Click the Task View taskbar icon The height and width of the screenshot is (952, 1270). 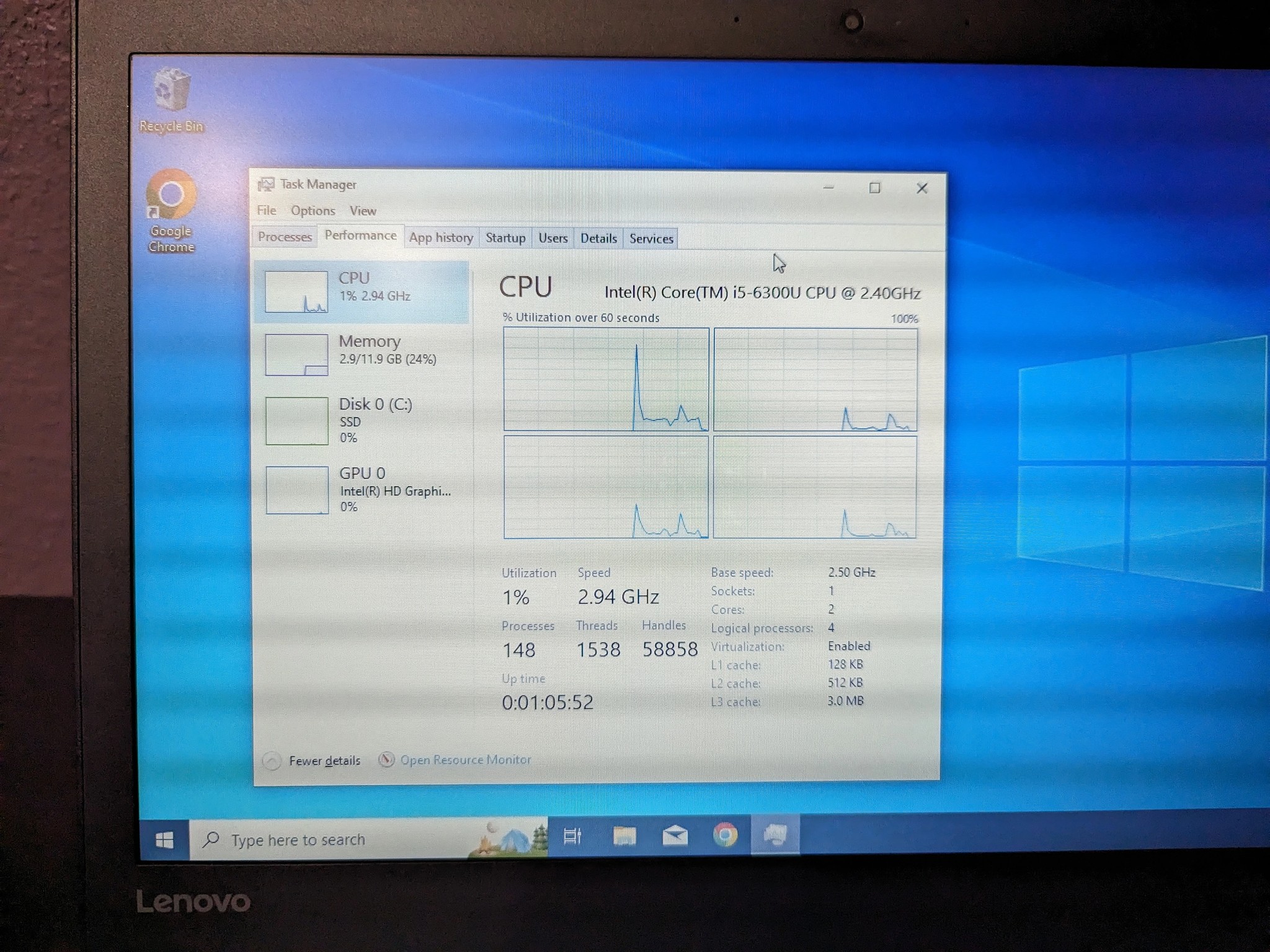pos(572,837)
